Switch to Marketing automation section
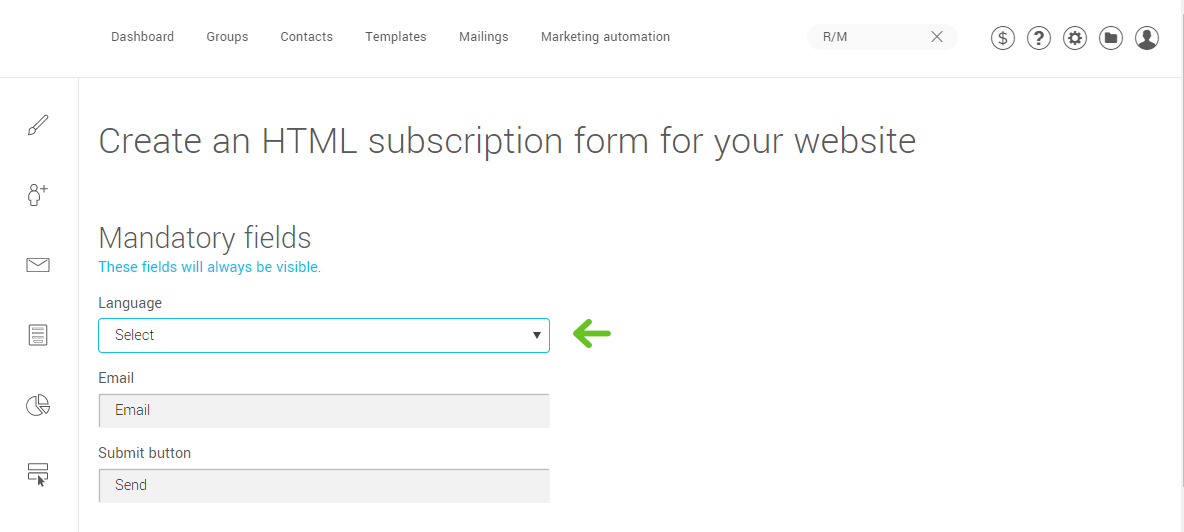The width and height of the screenshot is (1184, 532). 605,37
